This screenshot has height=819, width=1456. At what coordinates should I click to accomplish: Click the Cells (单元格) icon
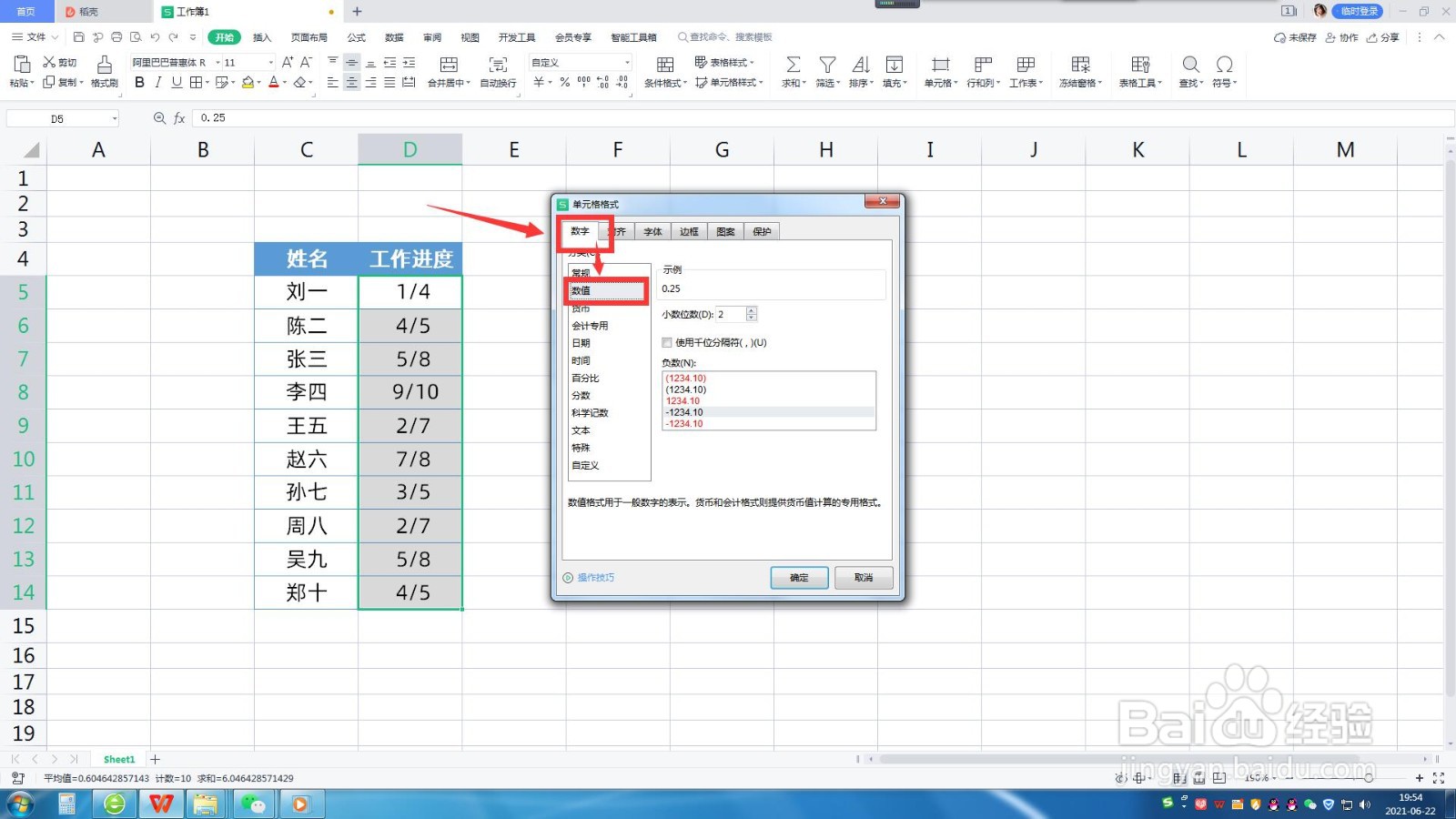[x=940, y=65]
